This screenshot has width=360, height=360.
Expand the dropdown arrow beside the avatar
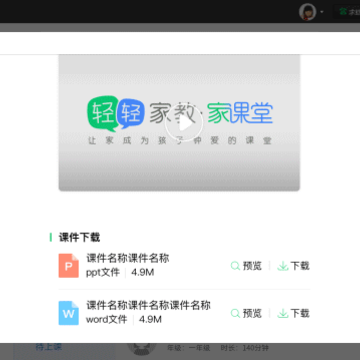point(322,12)
